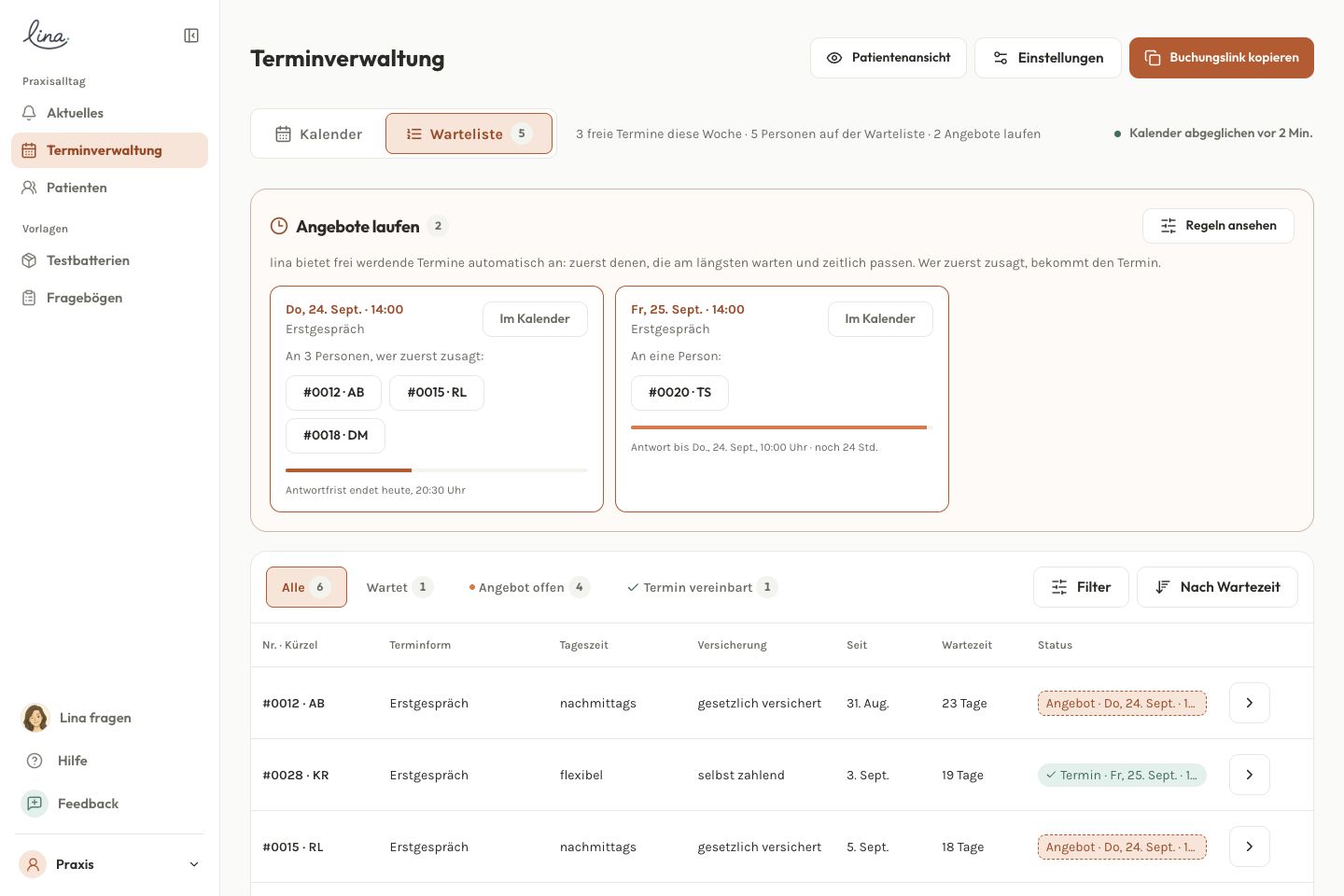The width and height of the screenshot is (1344, 896).
Task: Click the Feedback speech bubble icon
Action: coord(35,804)
